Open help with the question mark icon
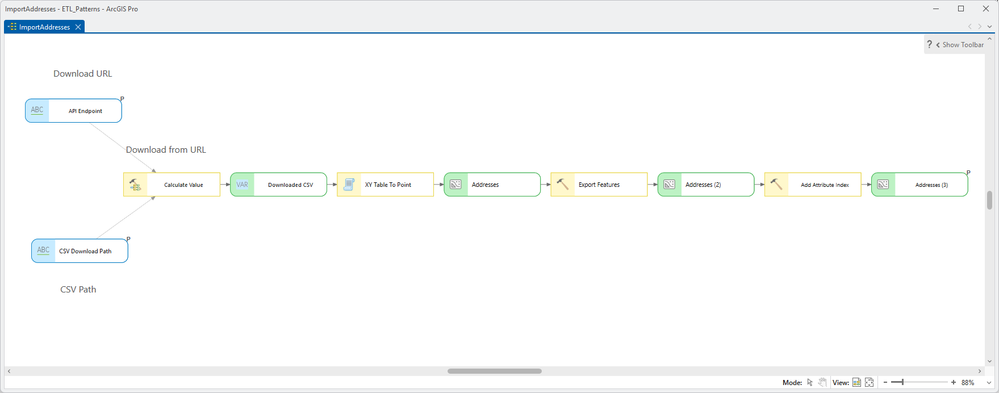 point(930,45)
